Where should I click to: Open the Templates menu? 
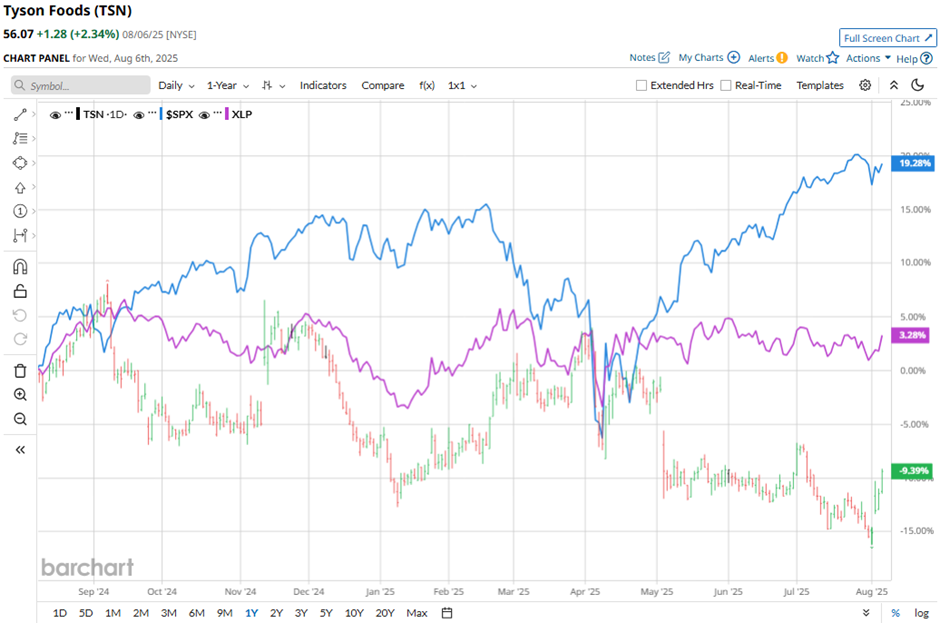coord(820,85)
